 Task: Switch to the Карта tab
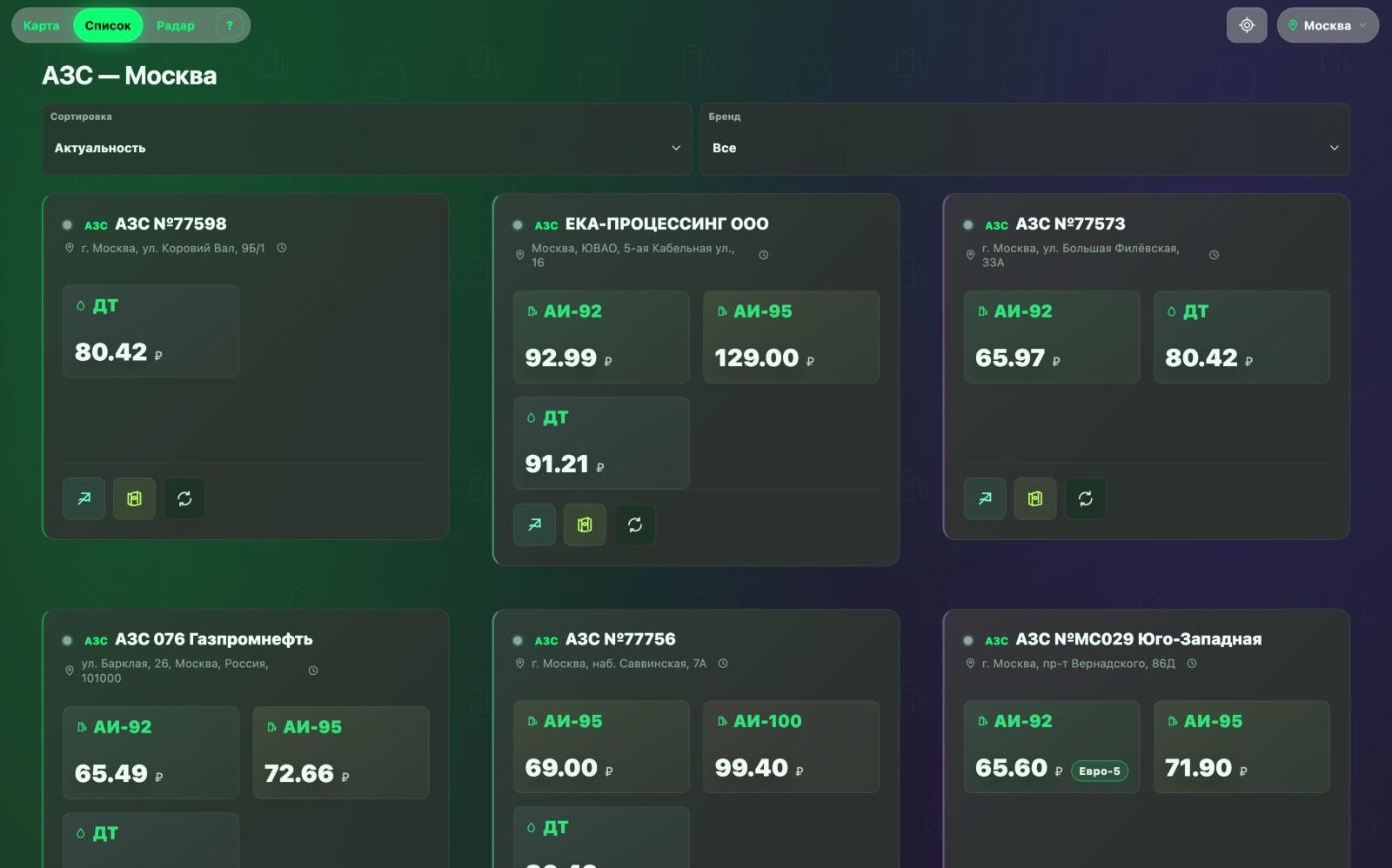pos(42,25)
